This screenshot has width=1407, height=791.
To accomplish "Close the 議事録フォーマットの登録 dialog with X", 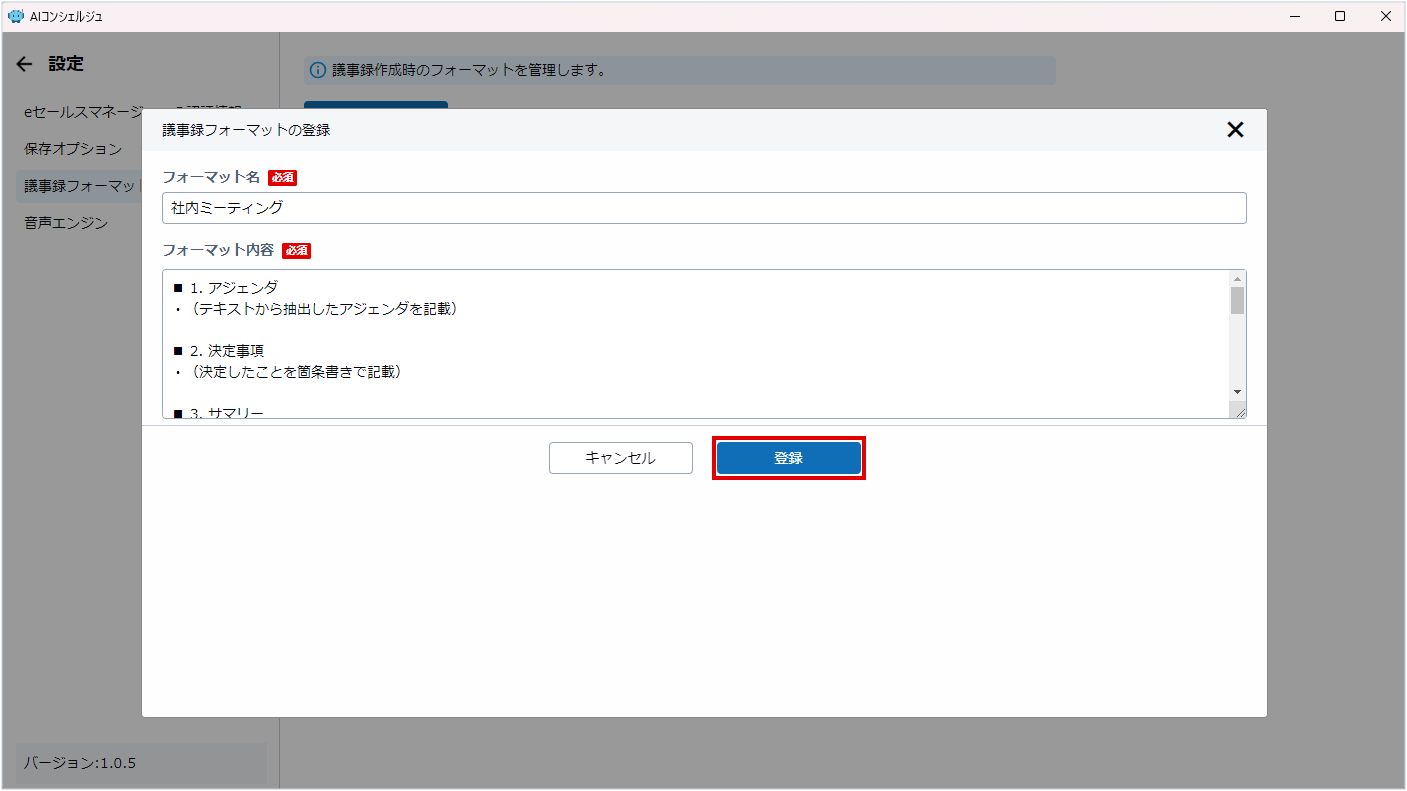I will pyautogui.click(x=1235, y=130).
